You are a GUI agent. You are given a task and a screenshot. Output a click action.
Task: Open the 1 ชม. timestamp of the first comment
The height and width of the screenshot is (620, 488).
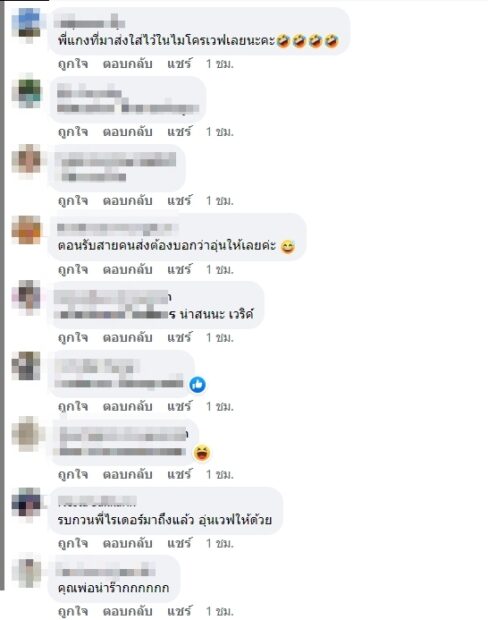pyautogui.click(x=219, y=64)
